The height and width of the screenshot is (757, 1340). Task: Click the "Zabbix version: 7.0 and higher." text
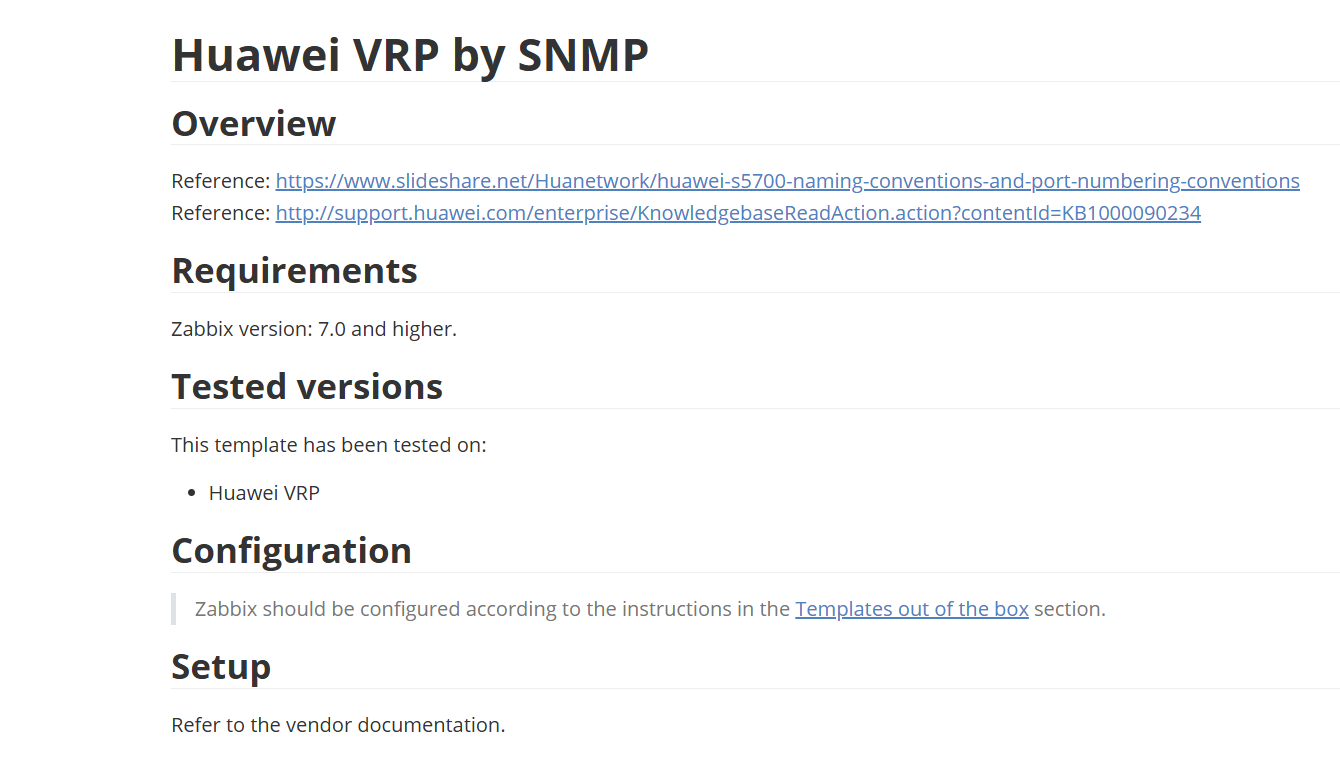(x=314, y=329)
